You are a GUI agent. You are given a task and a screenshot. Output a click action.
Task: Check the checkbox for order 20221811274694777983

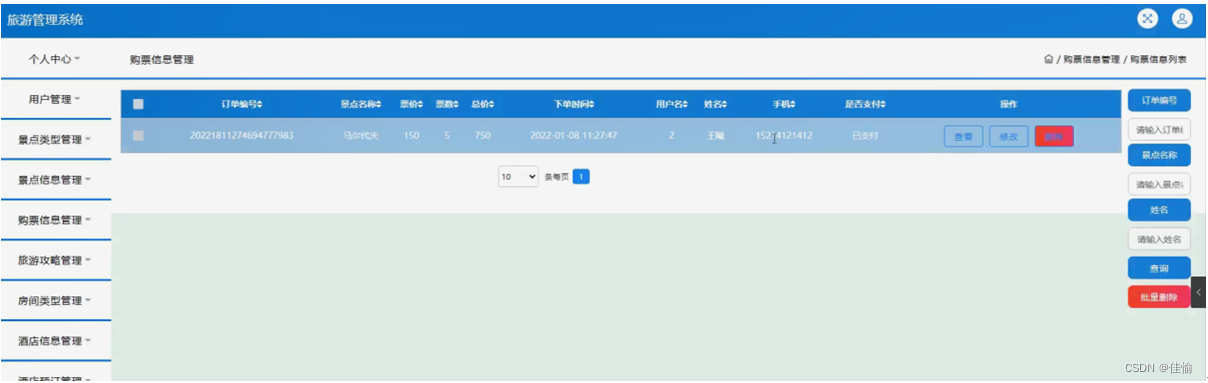[138, 135]
